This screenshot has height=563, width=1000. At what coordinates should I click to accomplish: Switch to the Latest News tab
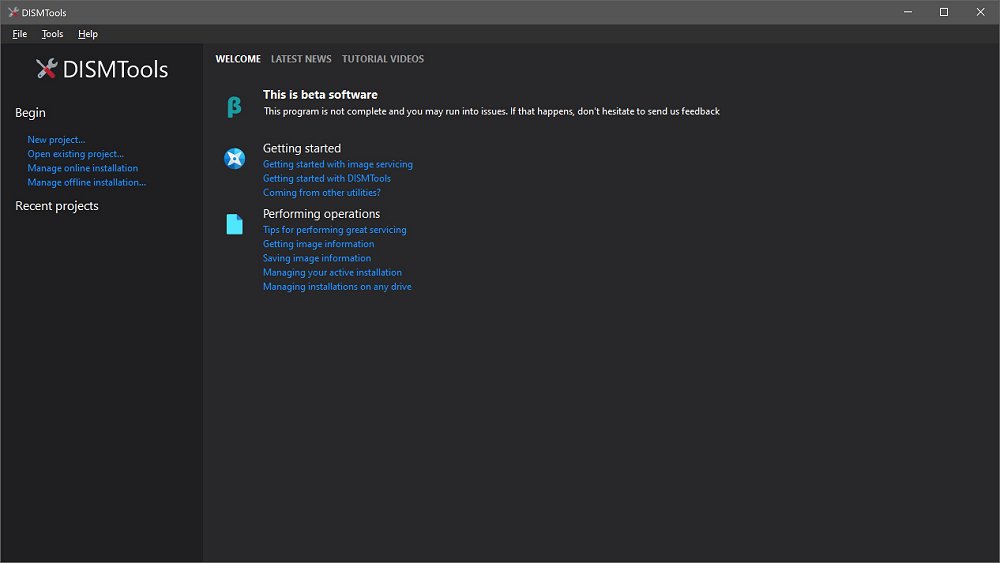tap(301, 59)
